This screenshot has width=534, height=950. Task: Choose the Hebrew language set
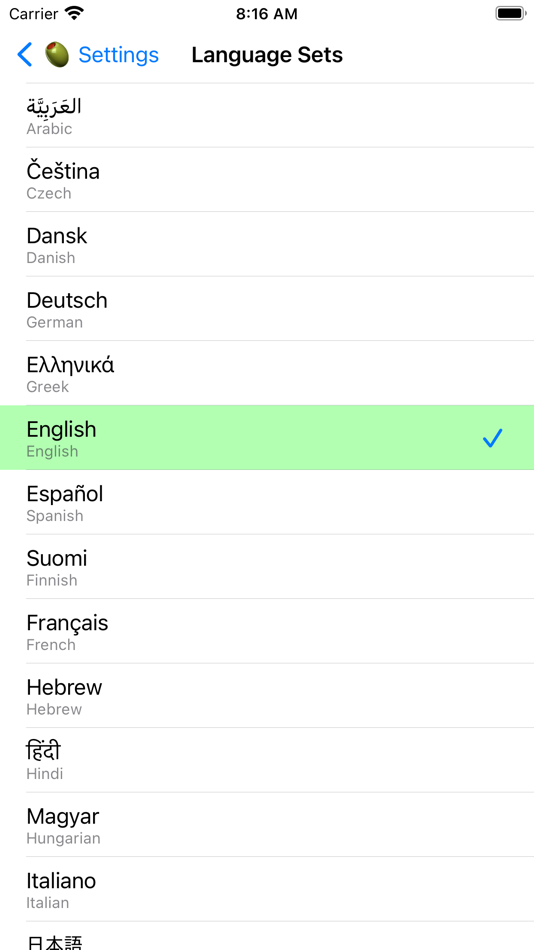[x=267, y=696]
